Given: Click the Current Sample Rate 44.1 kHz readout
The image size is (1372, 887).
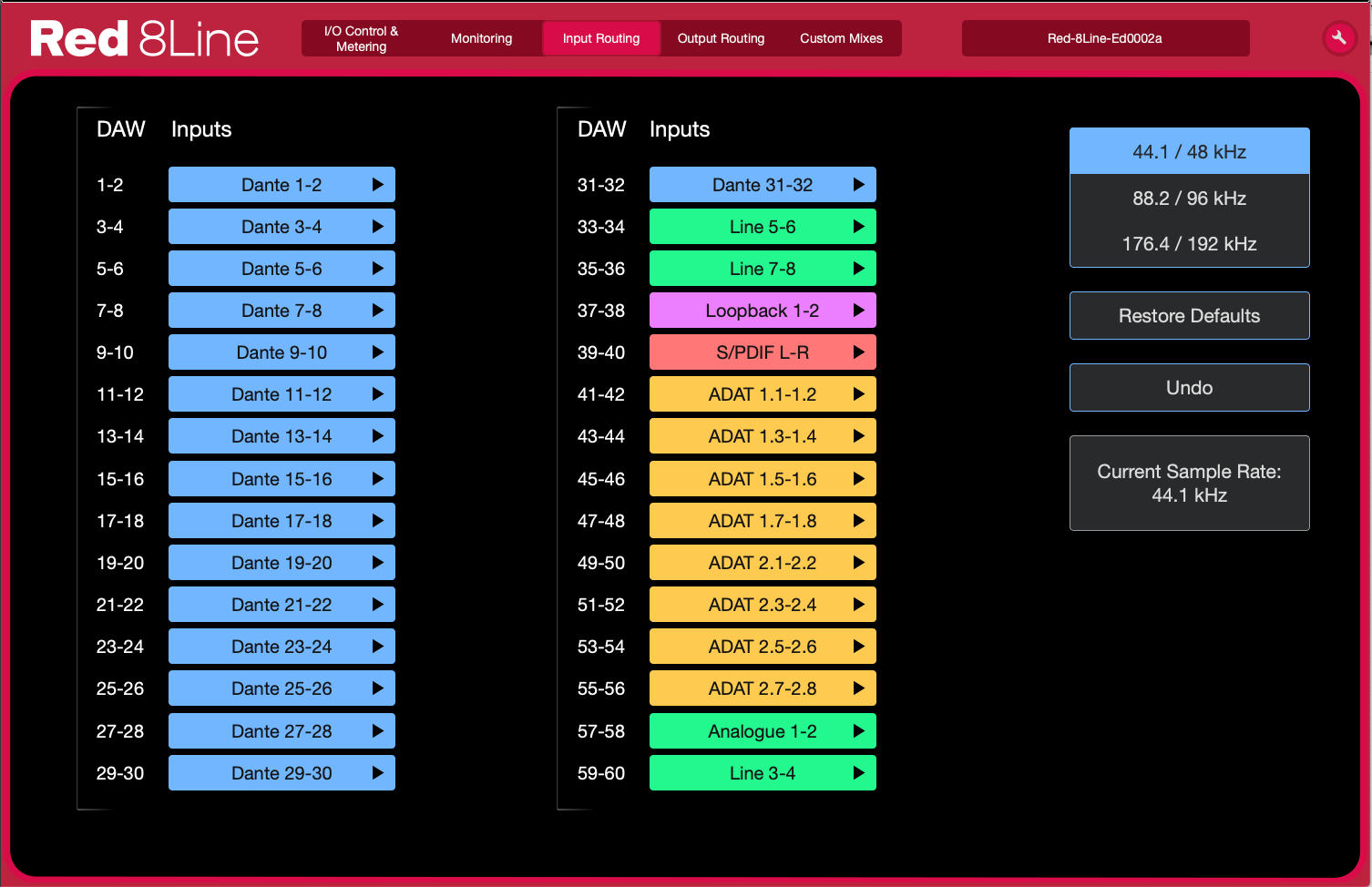Looking at the screenshot, I should coord(1189,484).
